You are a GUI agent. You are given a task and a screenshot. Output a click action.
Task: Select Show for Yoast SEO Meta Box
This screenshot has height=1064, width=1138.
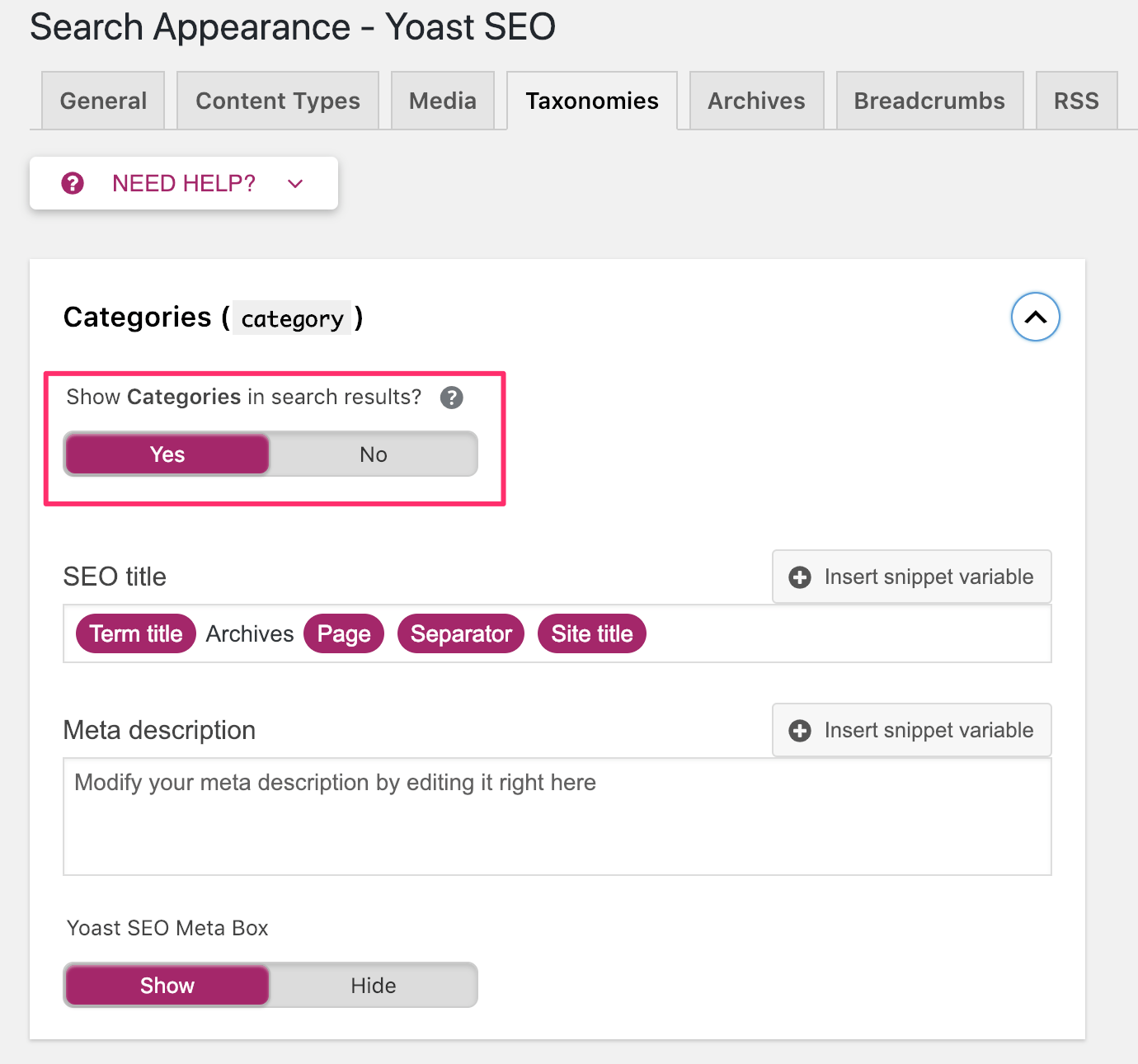[x=167, y=986]
